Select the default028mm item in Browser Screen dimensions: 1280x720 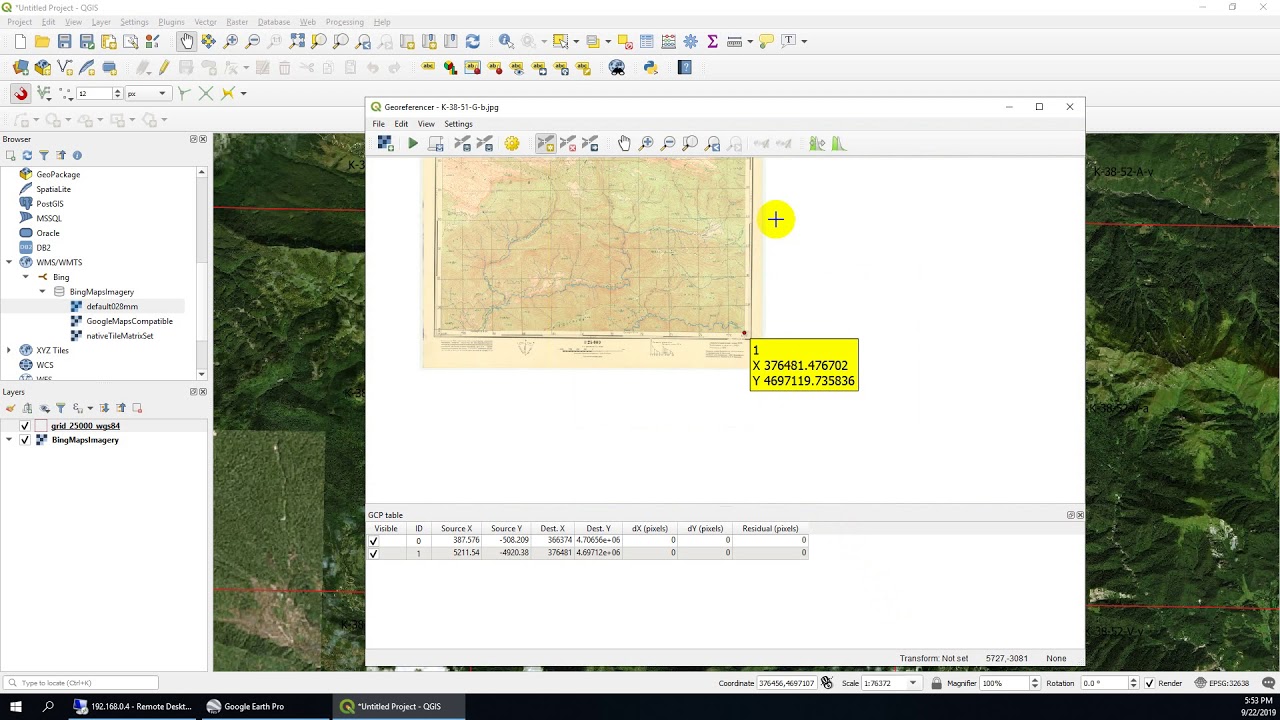[x=112, y=307]
